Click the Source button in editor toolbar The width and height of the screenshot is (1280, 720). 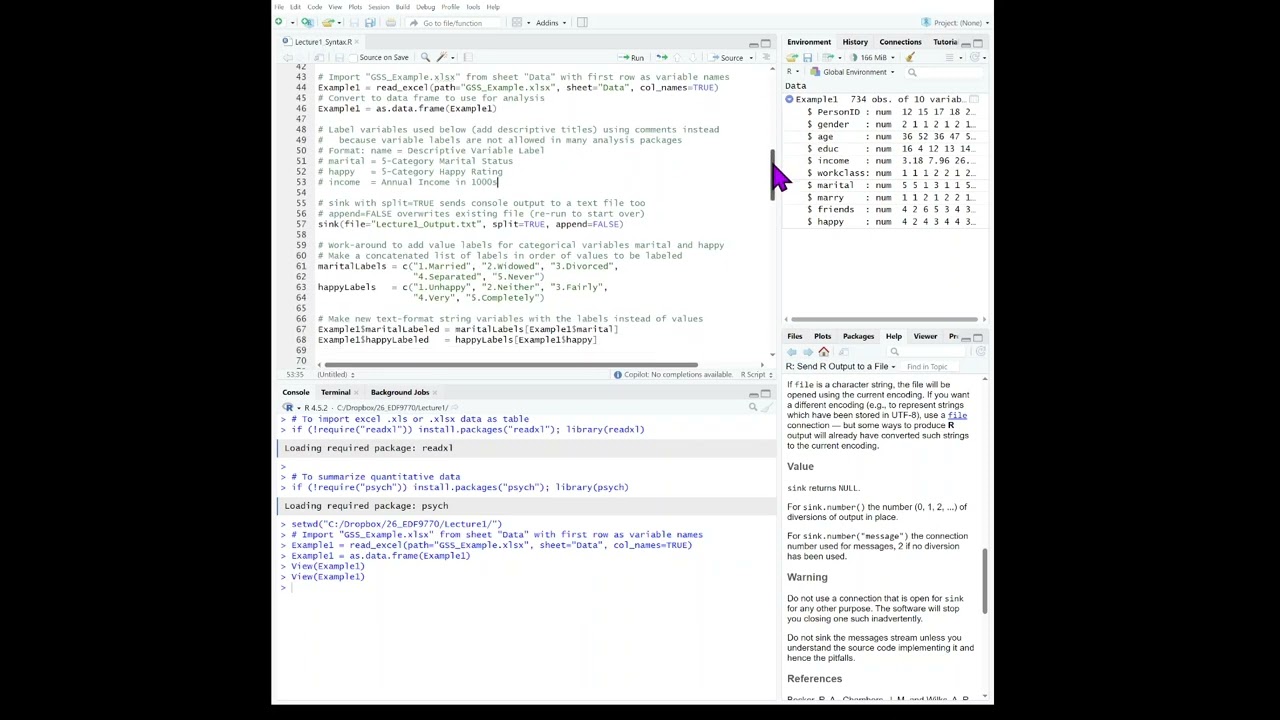726,58
